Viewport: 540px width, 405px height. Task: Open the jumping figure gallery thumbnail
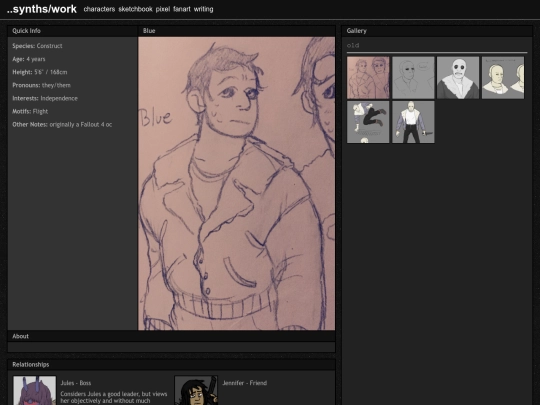[x=368, y=122]
